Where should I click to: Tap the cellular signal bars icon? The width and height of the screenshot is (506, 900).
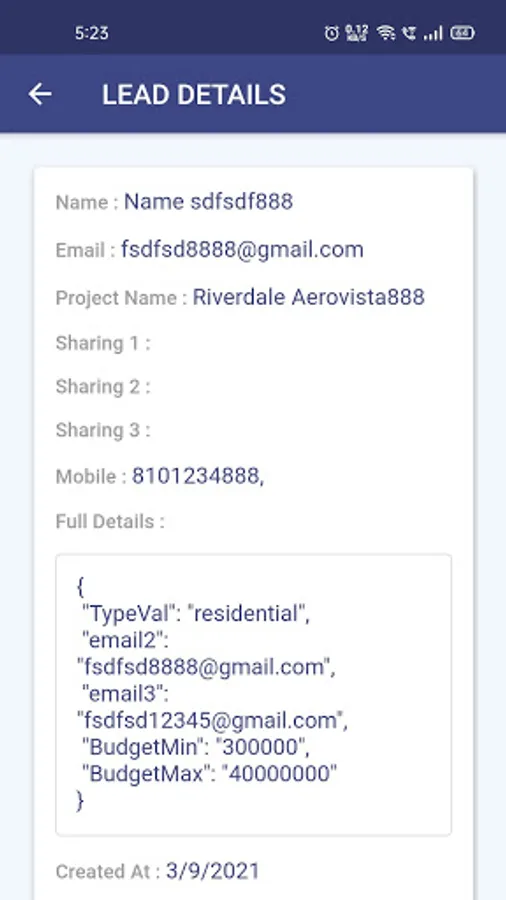[433, 33]
